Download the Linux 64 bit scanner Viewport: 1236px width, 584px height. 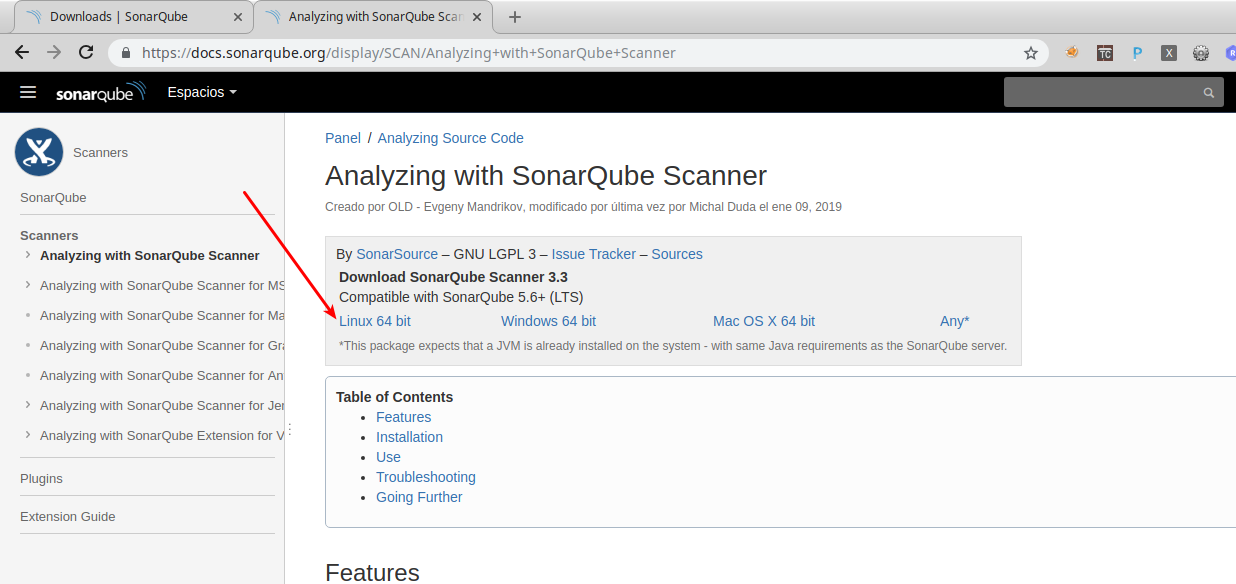pyautogui.click(x=375, y=321)
